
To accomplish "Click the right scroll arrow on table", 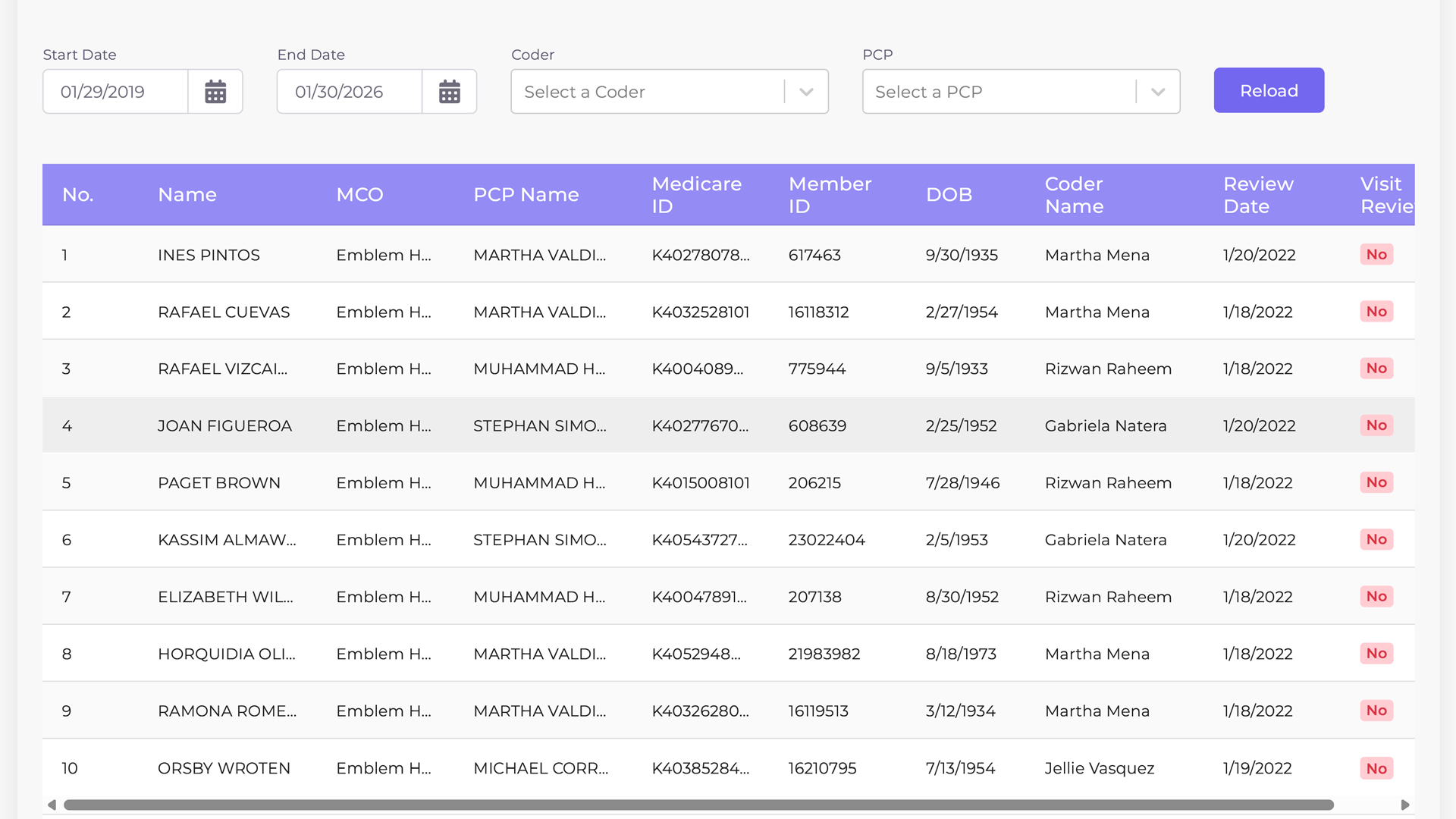I will coord(1404,805).
